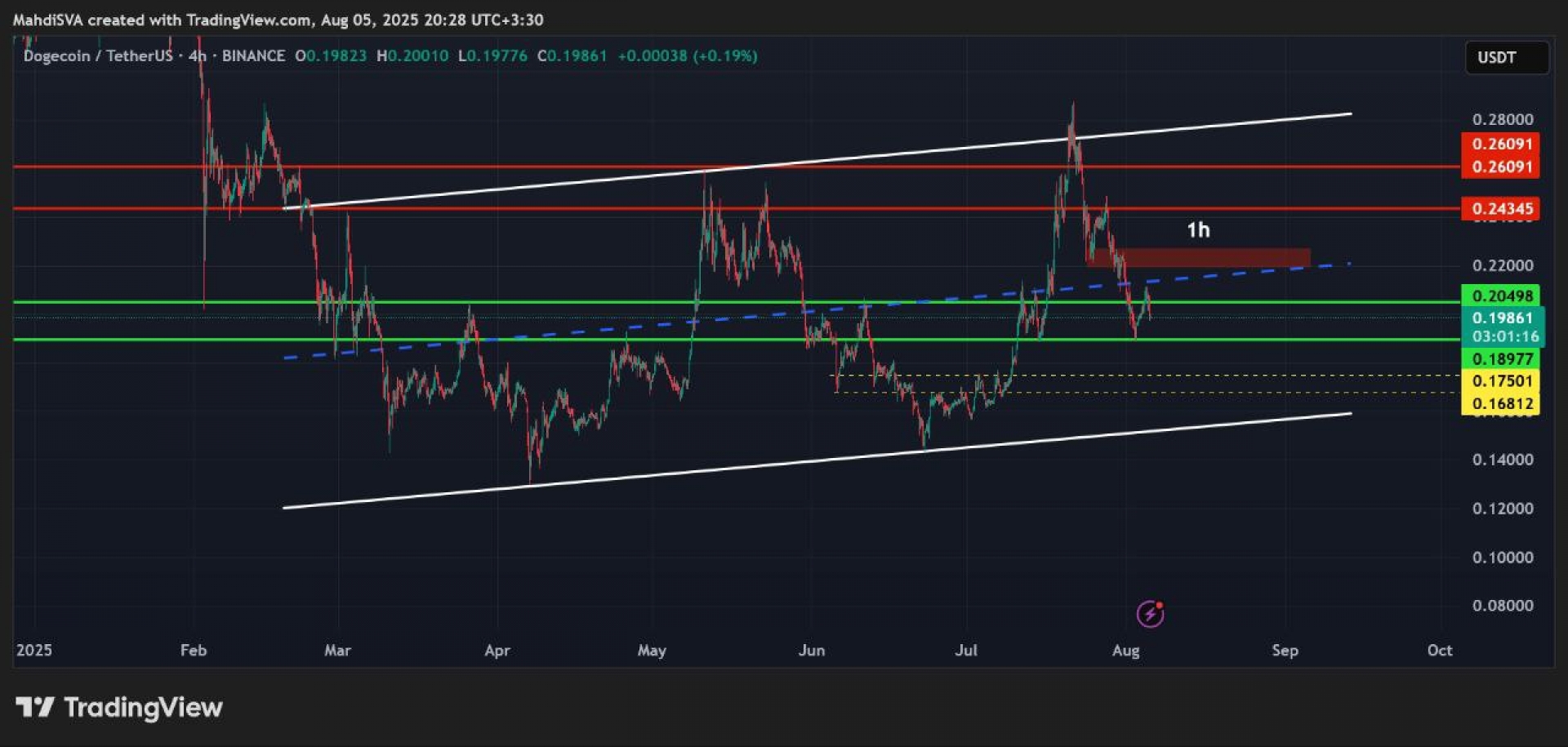Click the Aug label on time axis

1125,651
